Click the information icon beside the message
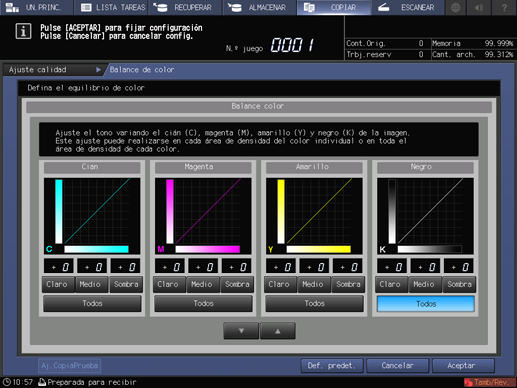This screenshot has height=388, width=517. point(23,31)
